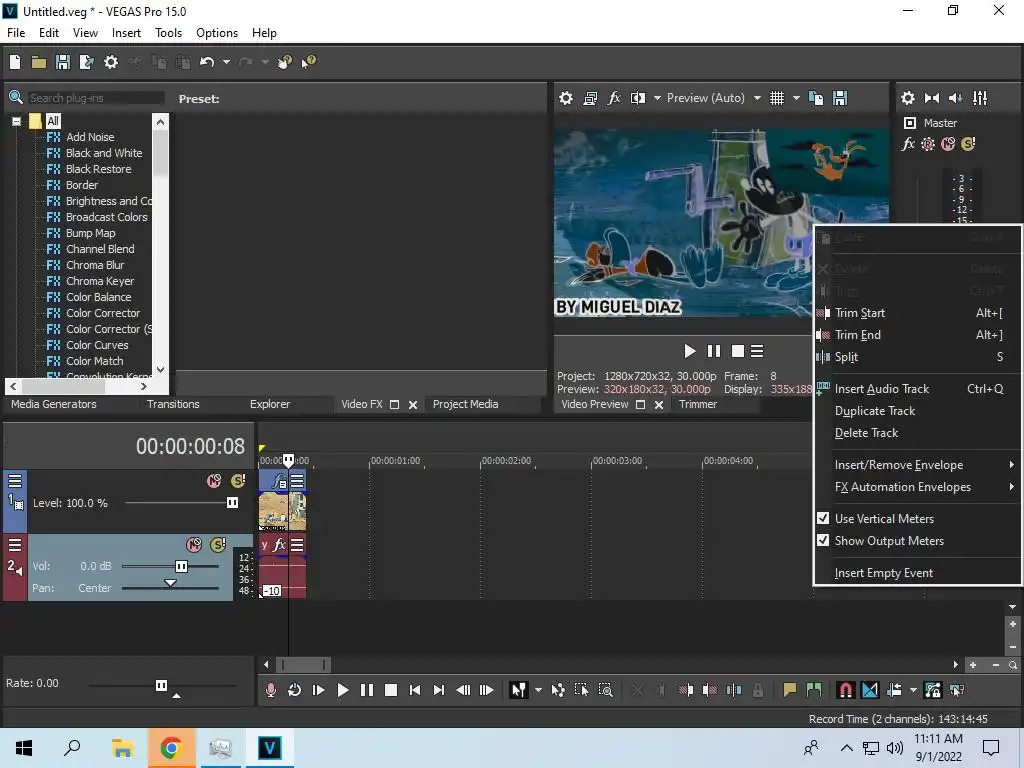Show preview overlays grid icon

pyautogui.click(x=776, y=98)
